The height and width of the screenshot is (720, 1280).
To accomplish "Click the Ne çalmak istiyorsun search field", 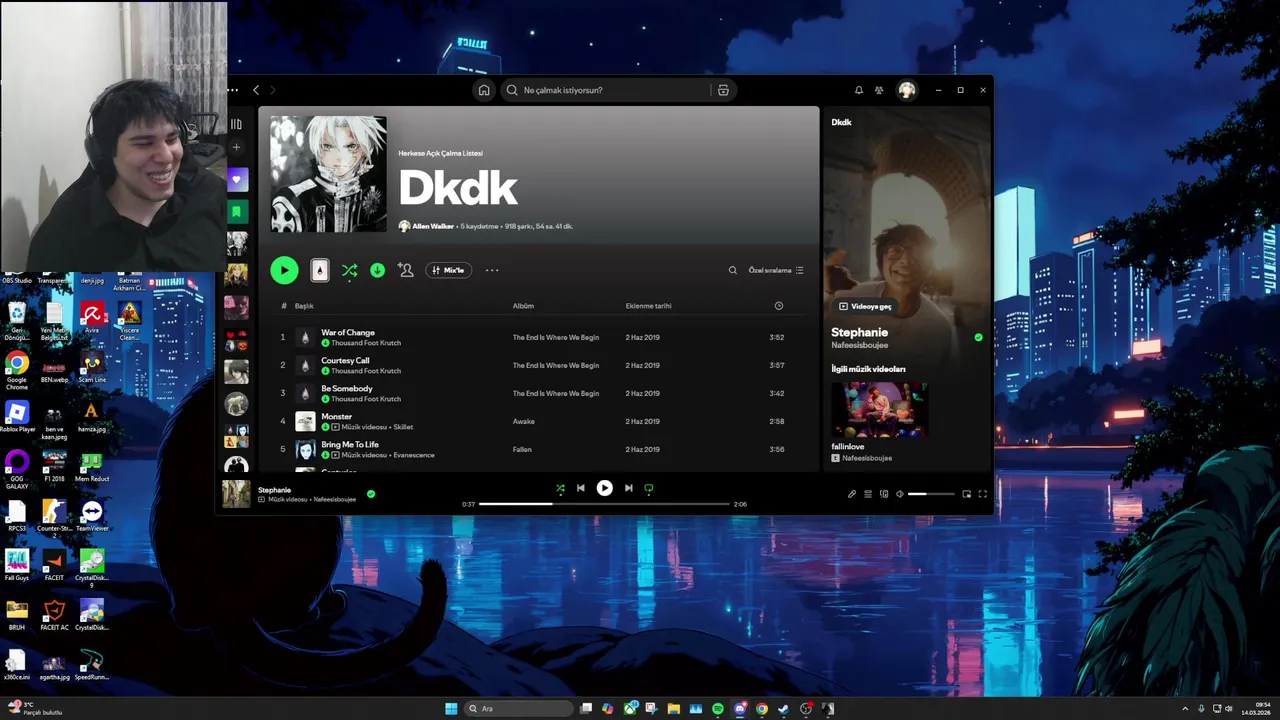I will (604, 90).
